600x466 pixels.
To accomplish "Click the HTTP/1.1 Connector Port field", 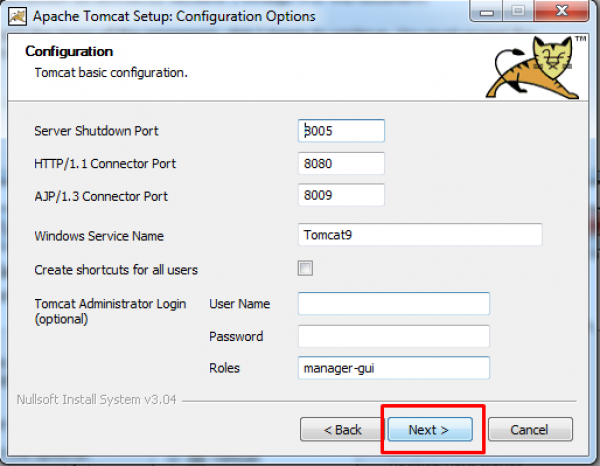I will pos(341,163).
